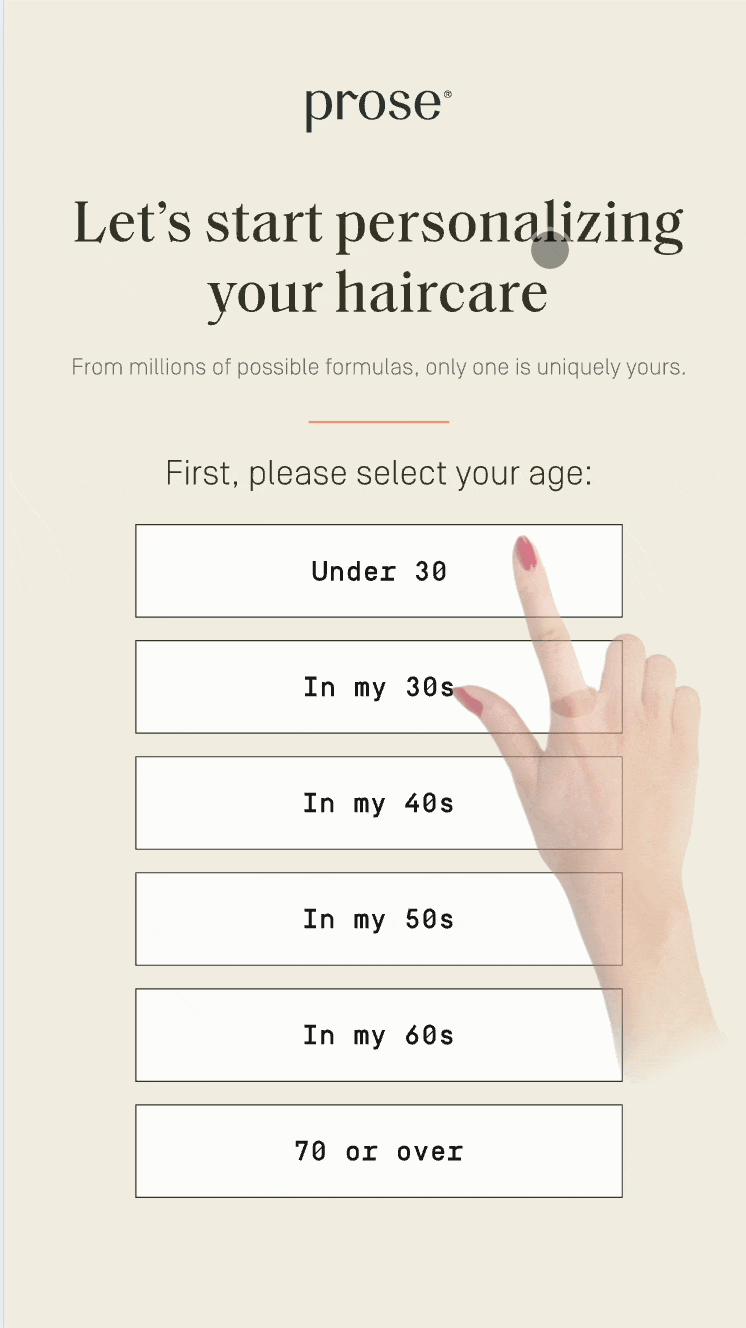Click the pink index fingernail of the hand
The width and height of the screenshot is (746, 1328).
coord(526,553)
